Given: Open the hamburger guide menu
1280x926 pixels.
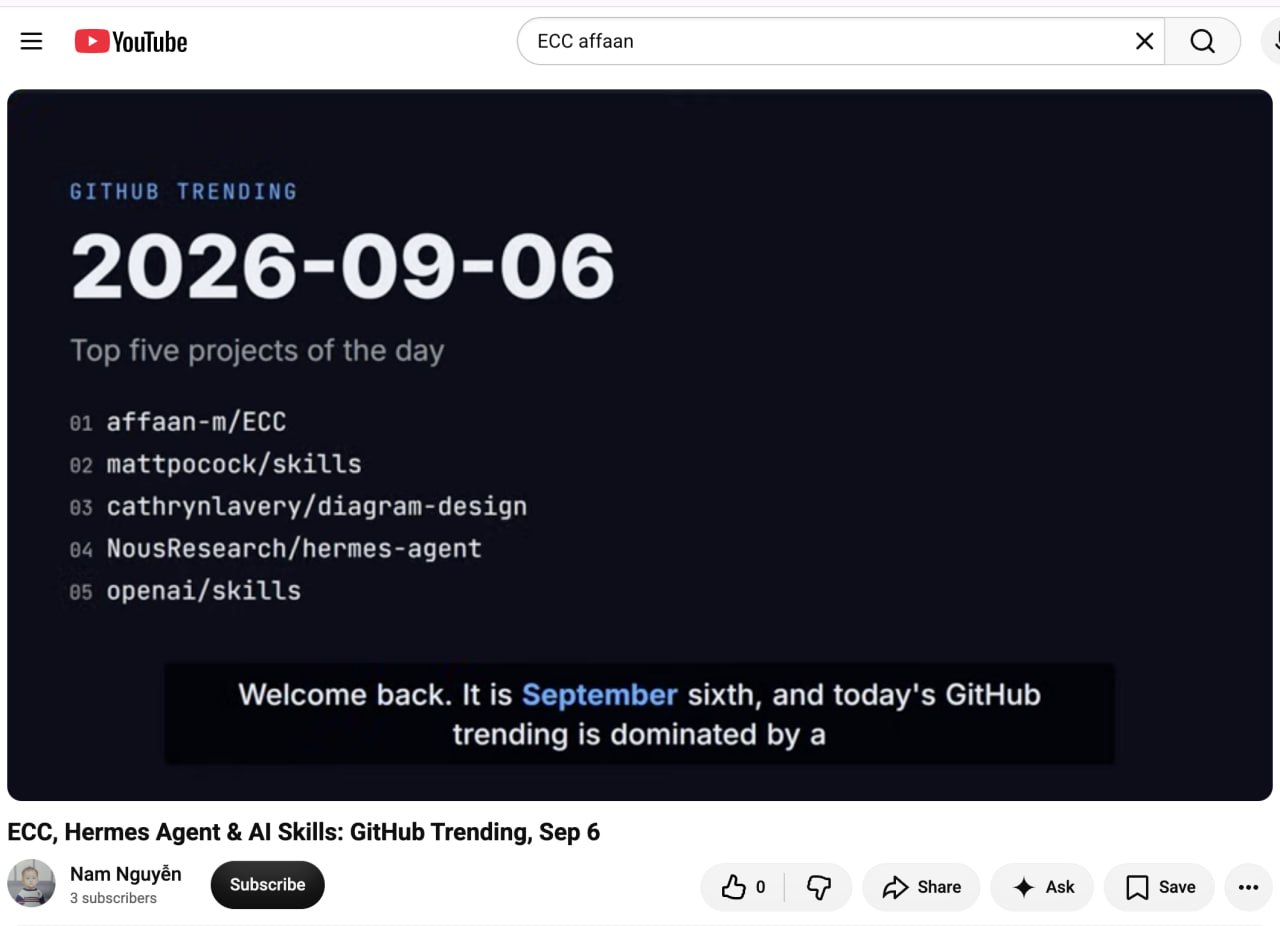Looking at the screenshot, I should [x=32, y=41].
